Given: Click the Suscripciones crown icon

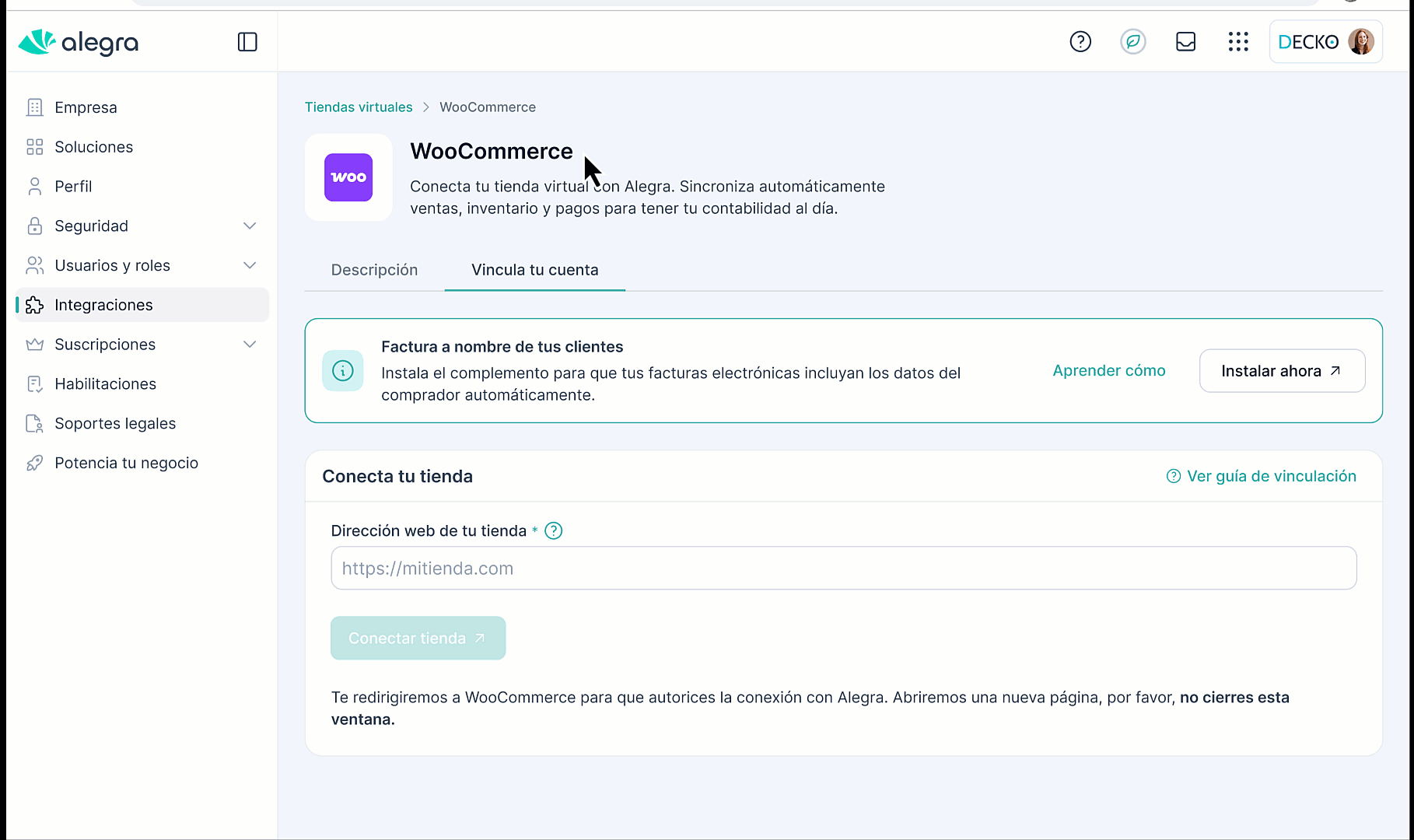Looking at the screenshot, I should coord(34,345).
